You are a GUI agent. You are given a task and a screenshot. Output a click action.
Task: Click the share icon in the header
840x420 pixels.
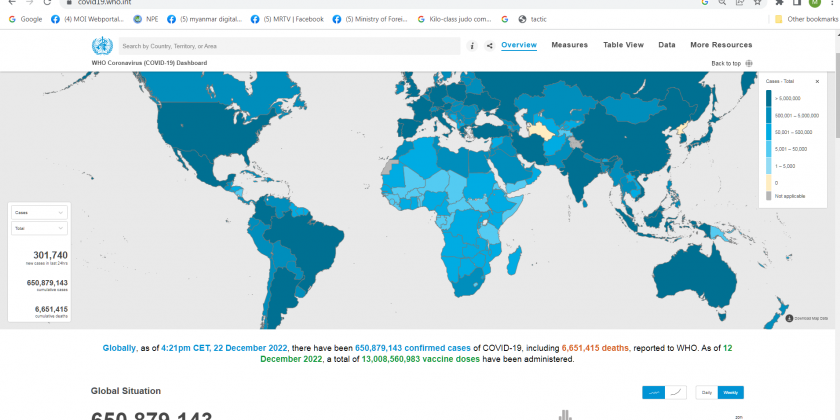[x=489, y=46]
